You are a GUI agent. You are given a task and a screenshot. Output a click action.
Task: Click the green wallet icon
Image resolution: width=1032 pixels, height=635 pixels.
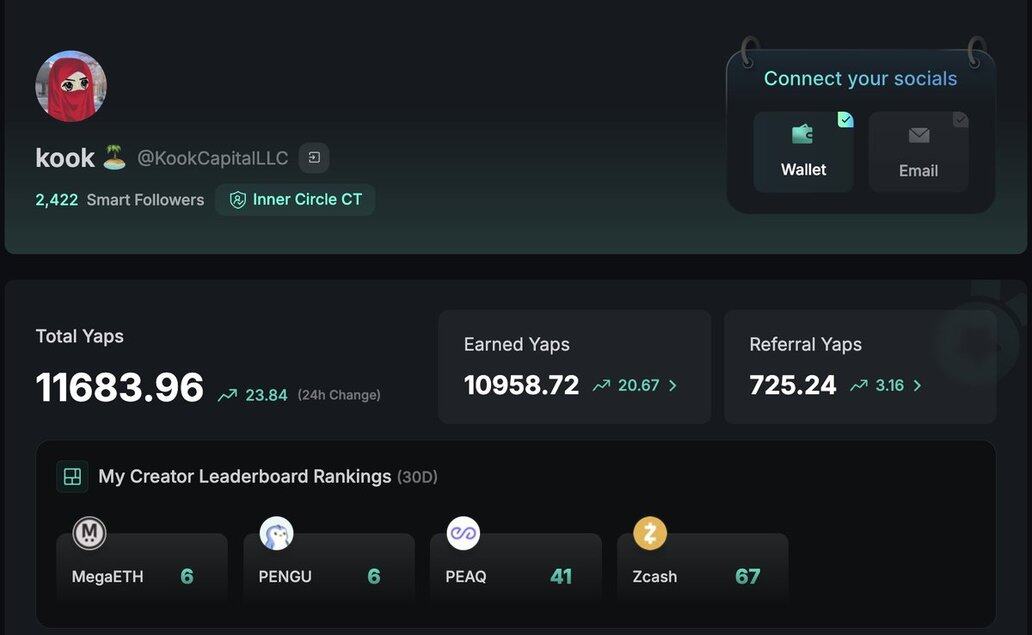[x=802, y=134]
